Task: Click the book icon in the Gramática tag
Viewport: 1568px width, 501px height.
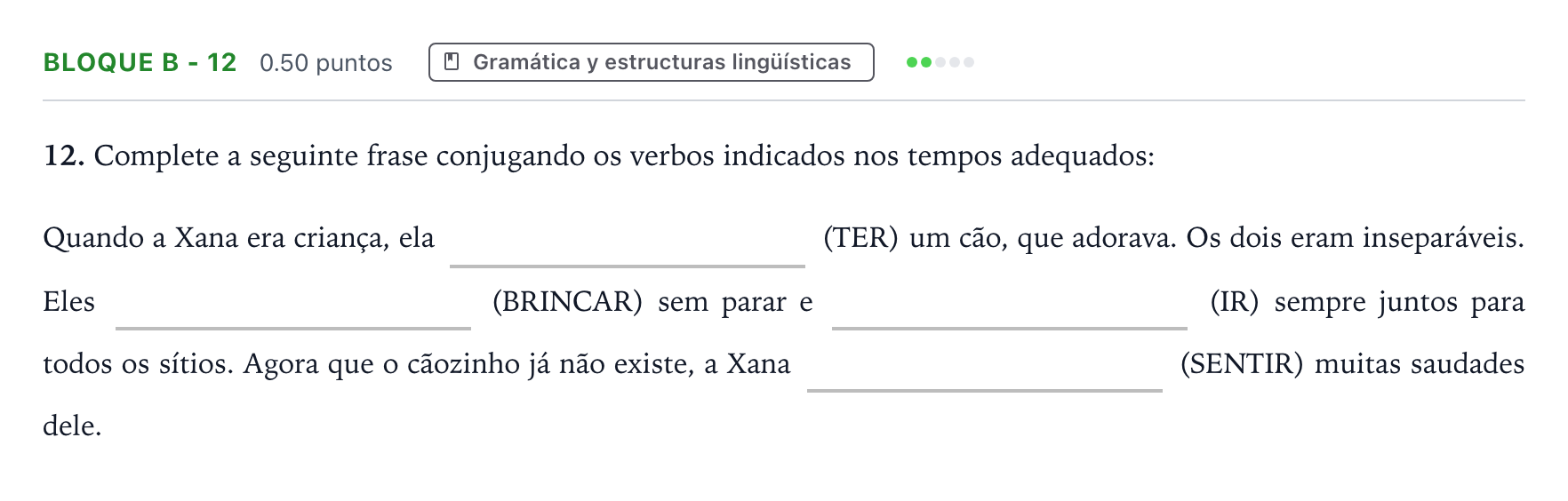Action: 452,62
